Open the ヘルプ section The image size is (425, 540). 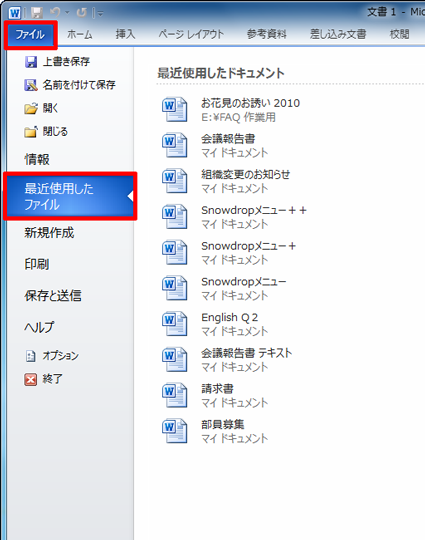pos(39,327)
